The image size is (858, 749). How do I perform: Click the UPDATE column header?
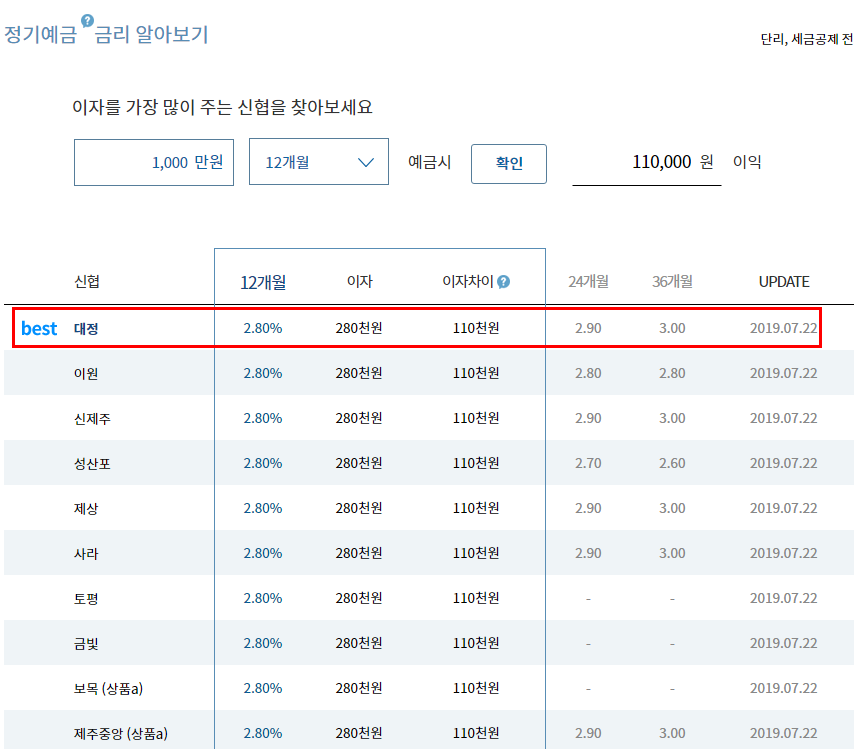(784, 282)
